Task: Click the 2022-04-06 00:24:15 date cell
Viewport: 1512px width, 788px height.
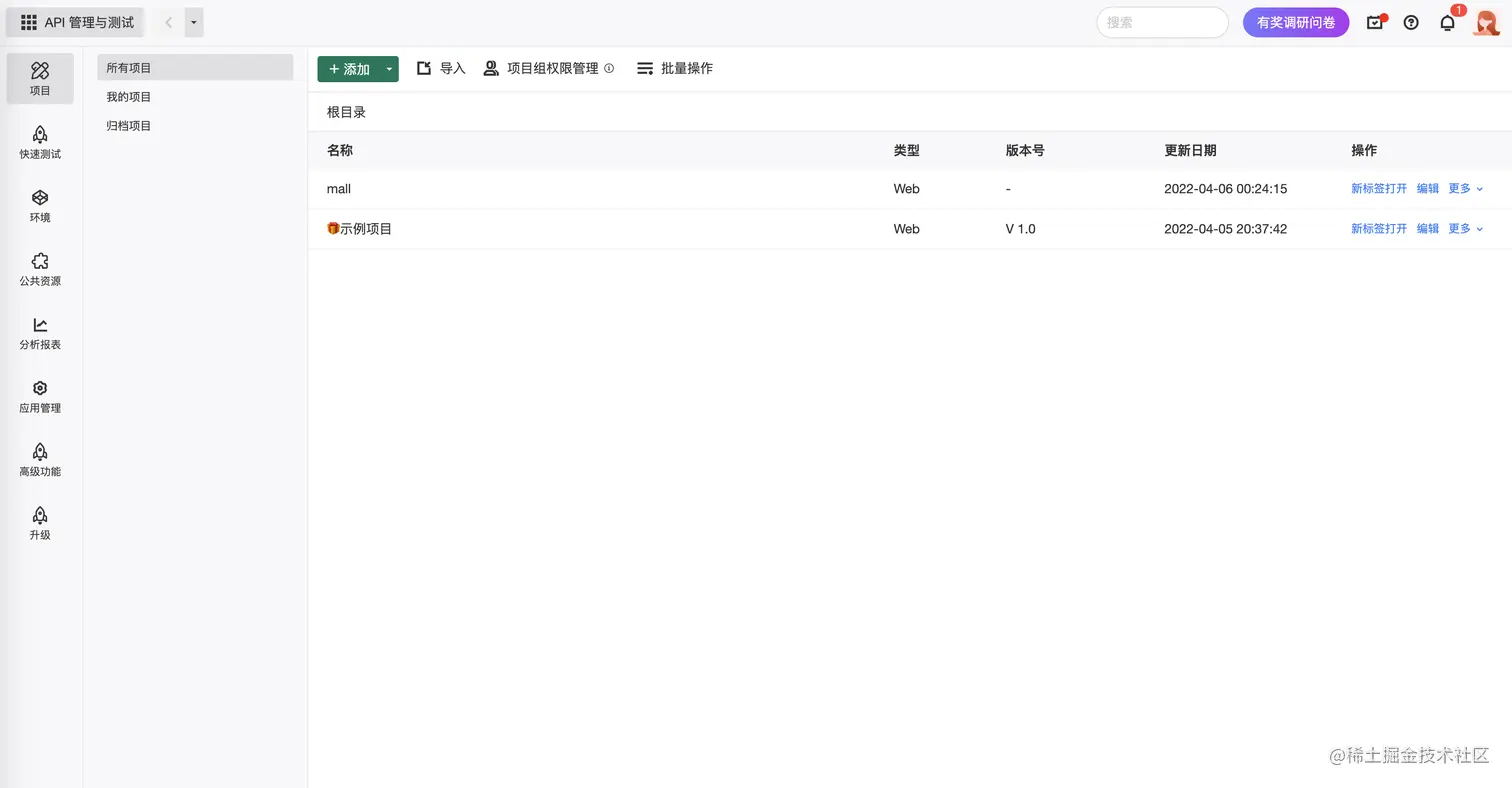Action: click(x=1226, y=188)
